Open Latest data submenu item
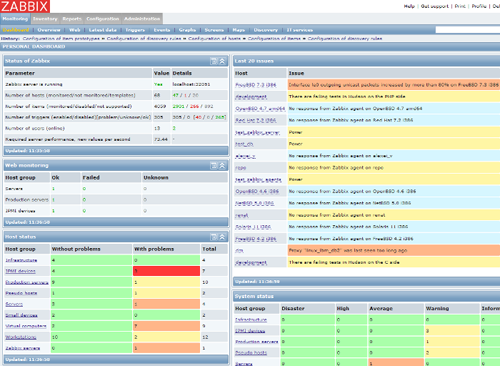Screen dimensions: 500x366 pos(103,30)
